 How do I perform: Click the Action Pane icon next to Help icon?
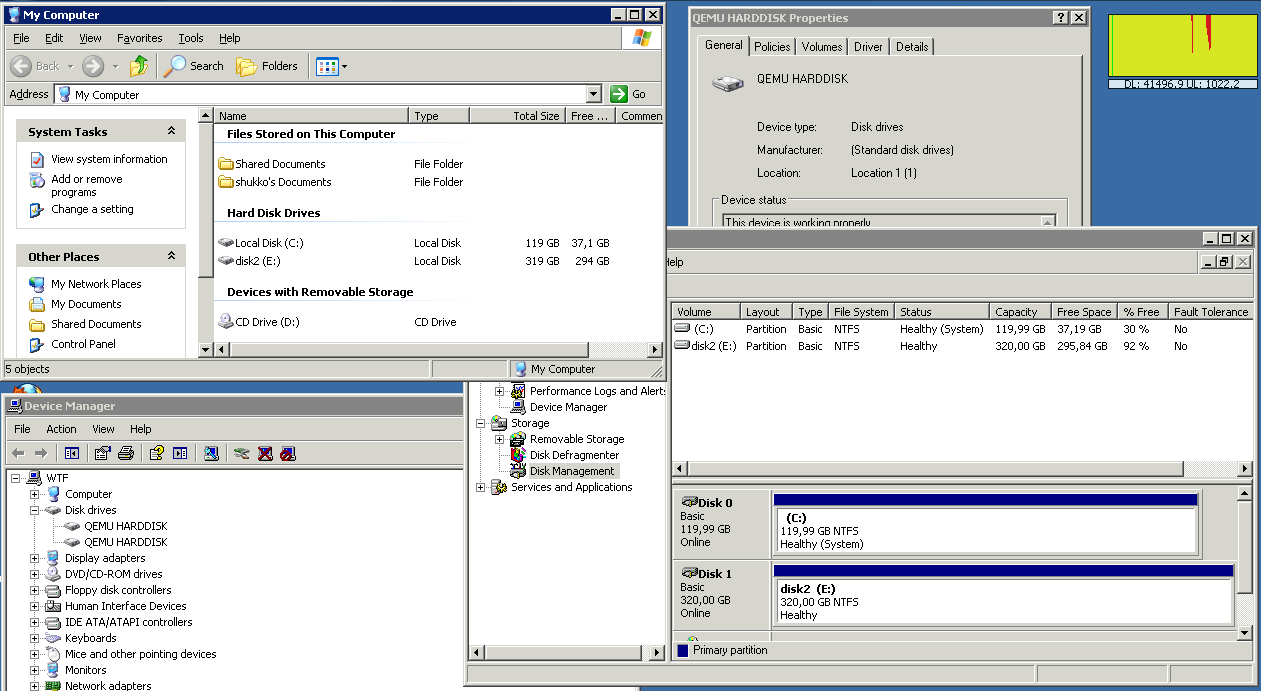point(180,453)
